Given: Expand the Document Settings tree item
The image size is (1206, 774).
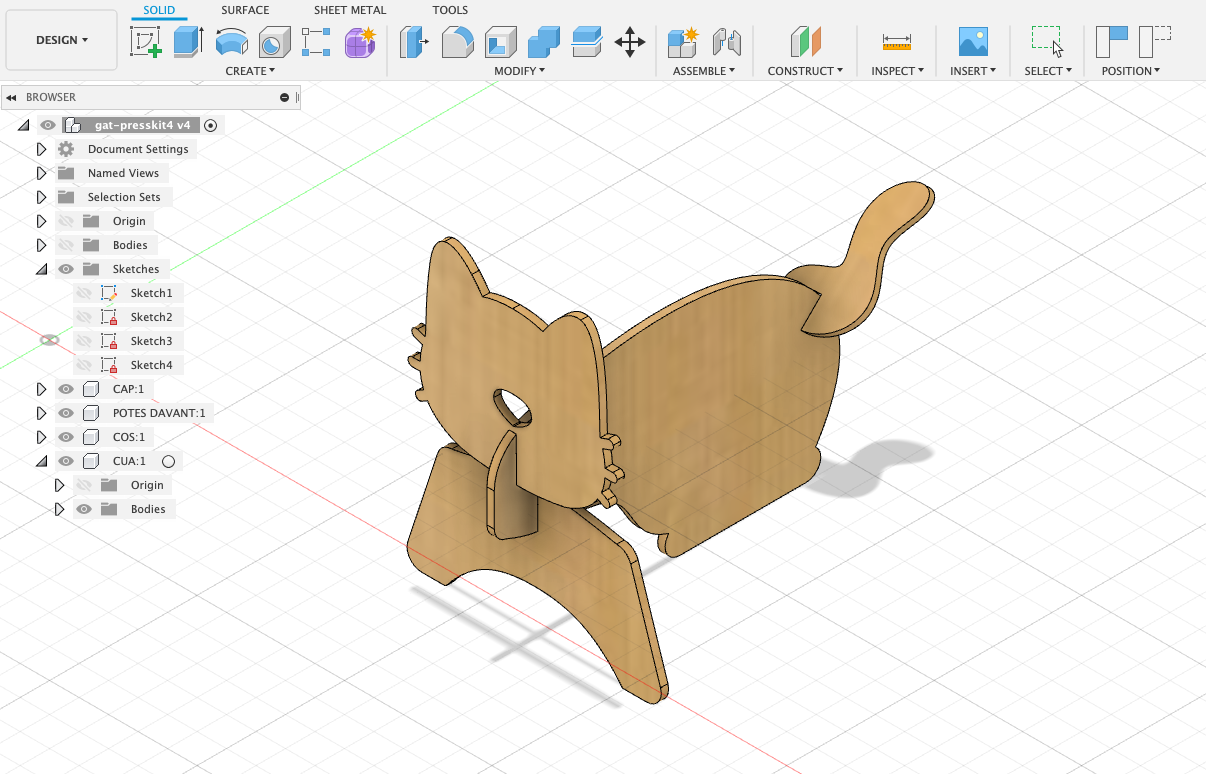Looking at the screenshot, I should coord(40,148).
